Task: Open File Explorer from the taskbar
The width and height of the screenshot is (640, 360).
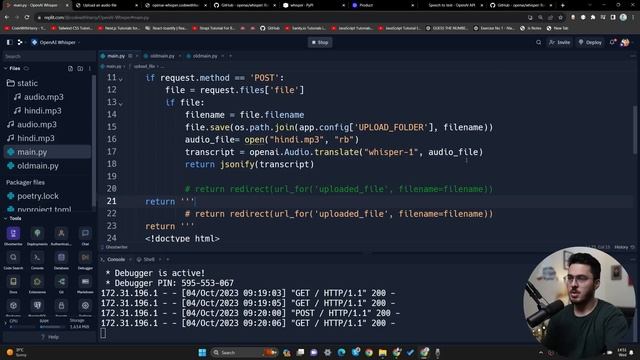Action: 382,353
